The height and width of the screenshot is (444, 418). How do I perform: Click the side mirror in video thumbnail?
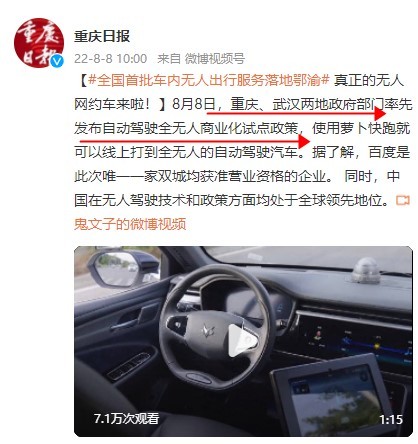click(124, 268)
